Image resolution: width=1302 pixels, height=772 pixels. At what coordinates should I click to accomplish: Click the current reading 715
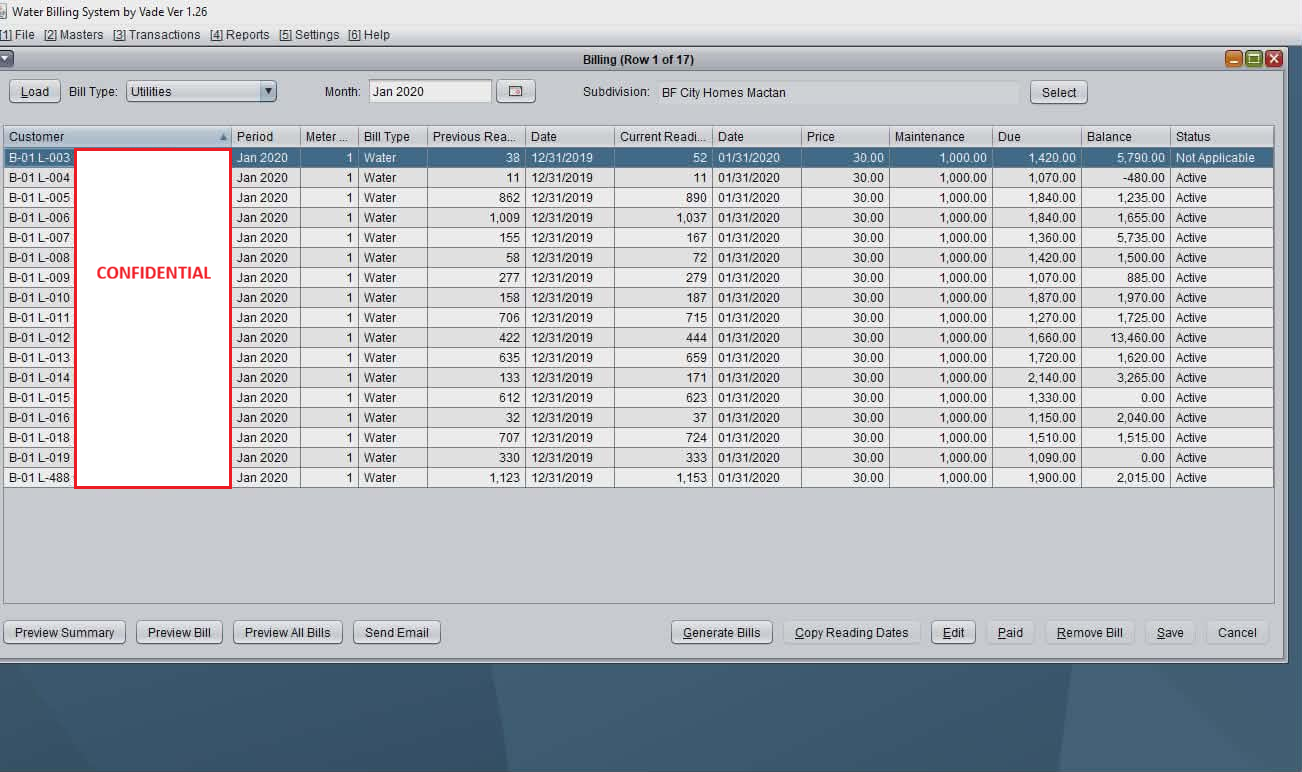pyautogui.click(x=663, y=318)
